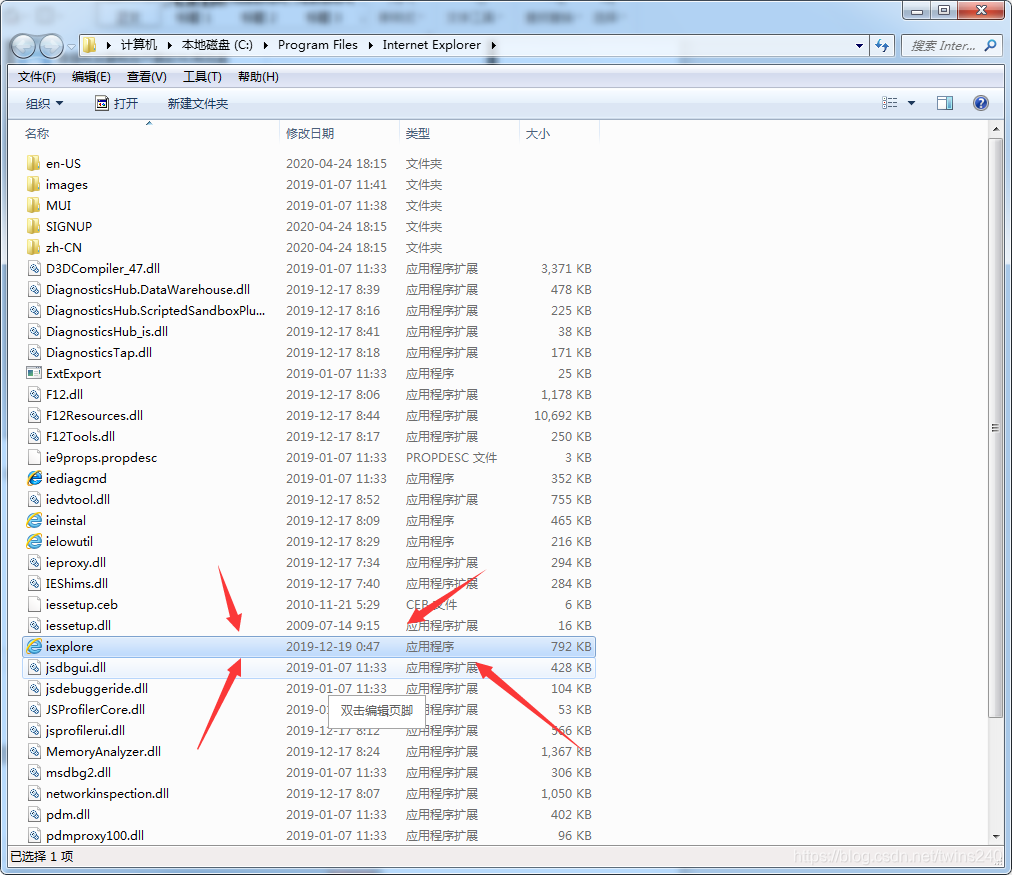This screenshot has height=875, width=1012.
Task: Select the iedvtool.dll file
Action: [77, 499]
